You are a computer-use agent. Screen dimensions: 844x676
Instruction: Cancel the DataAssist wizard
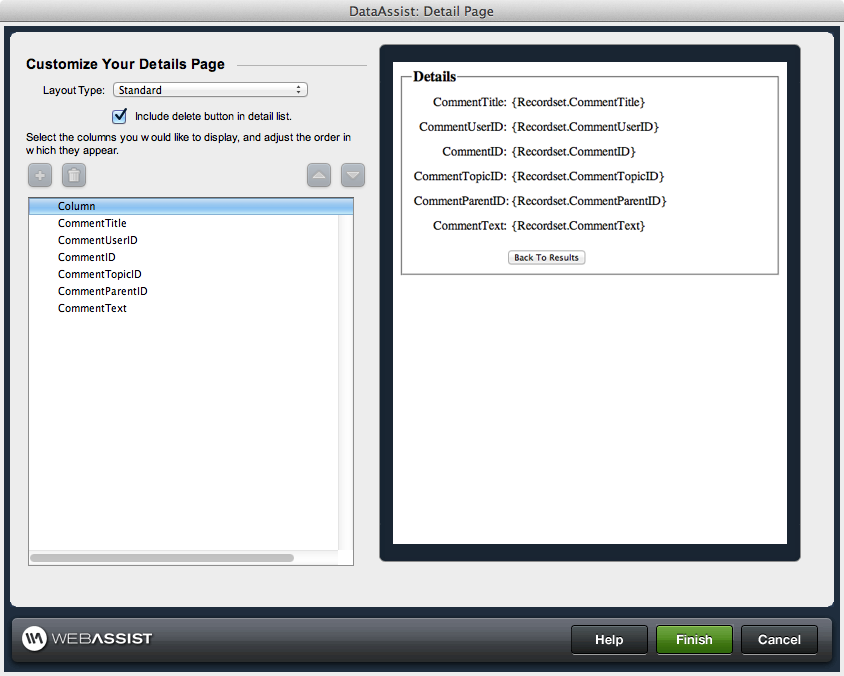pyautogui.click(x=779, y=639)
